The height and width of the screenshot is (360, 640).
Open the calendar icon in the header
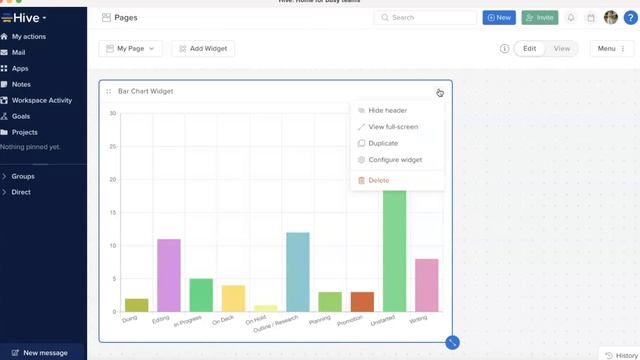591,18
